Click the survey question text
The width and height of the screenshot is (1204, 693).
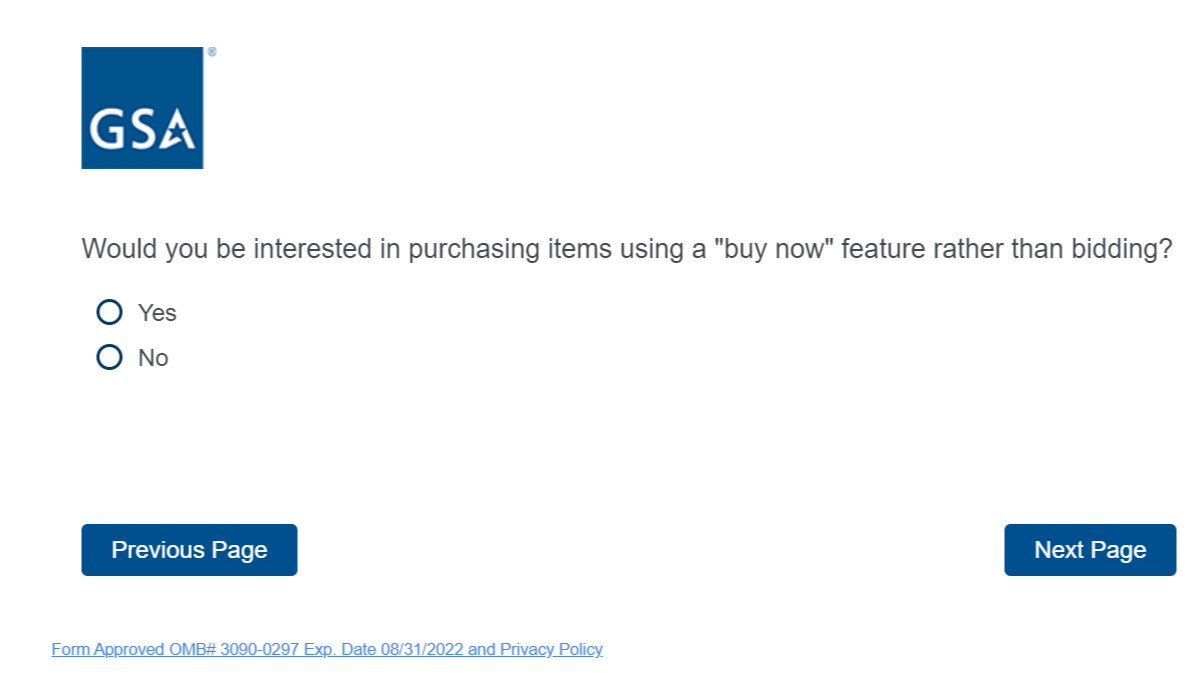tap(626, 249)
